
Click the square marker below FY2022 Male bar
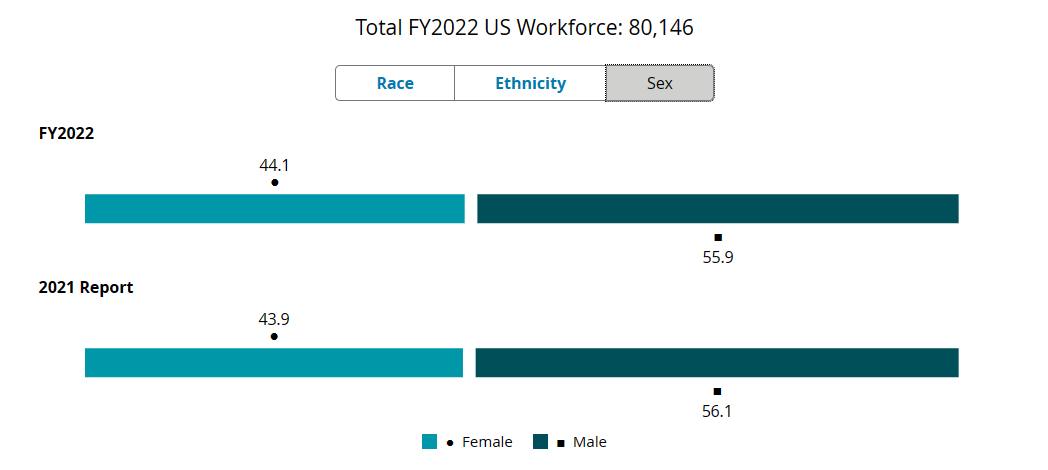tap(718, 237)
